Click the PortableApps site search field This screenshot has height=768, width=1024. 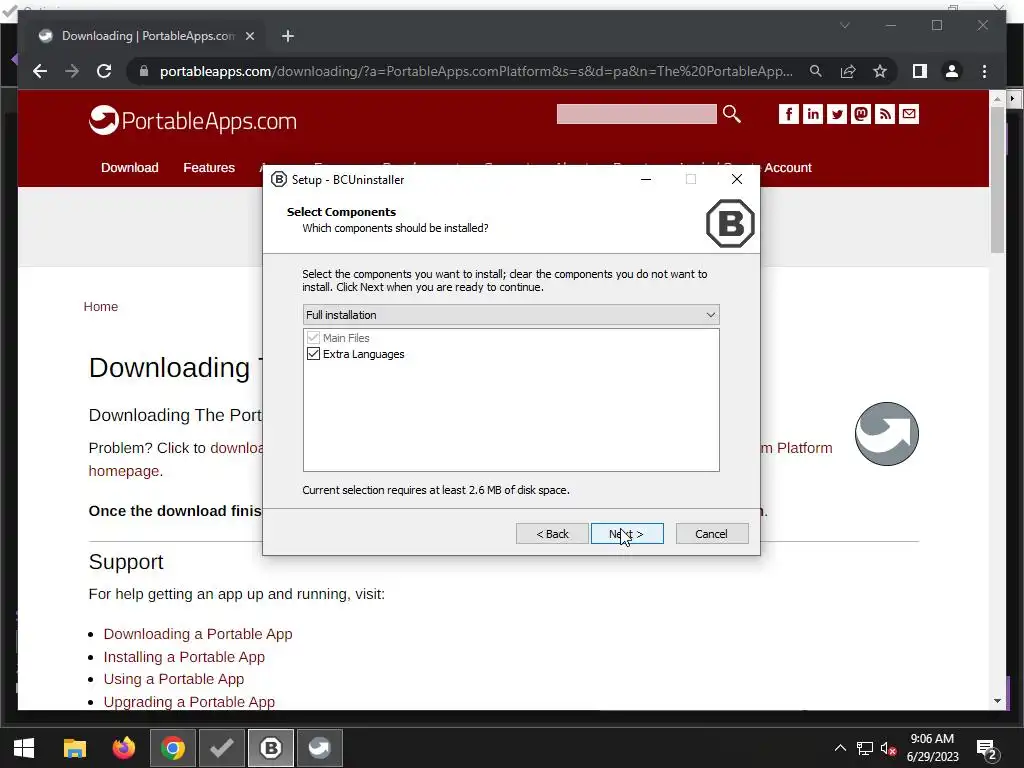coord(636,114)
